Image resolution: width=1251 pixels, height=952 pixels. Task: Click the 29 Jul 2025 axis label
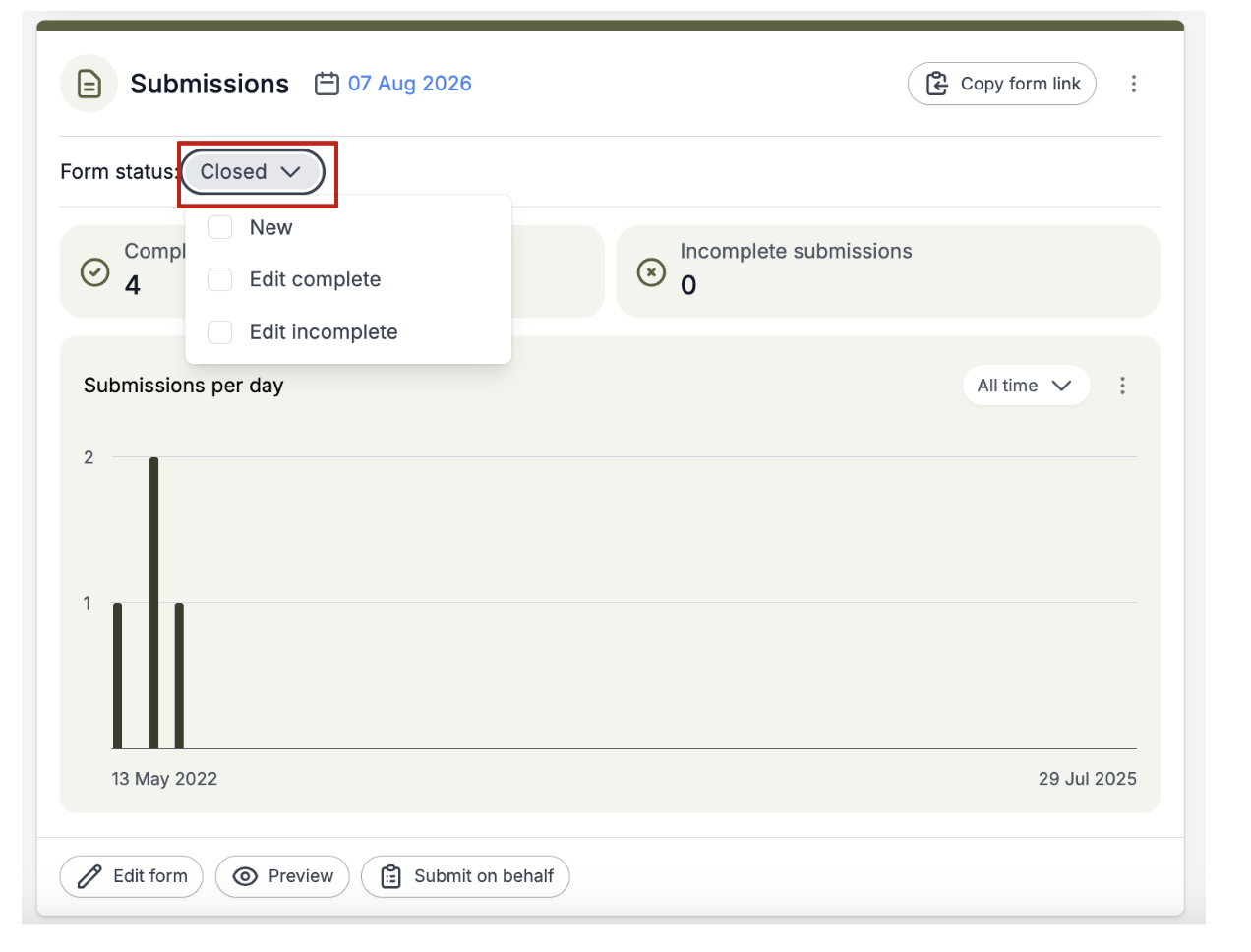point(1087,779)
